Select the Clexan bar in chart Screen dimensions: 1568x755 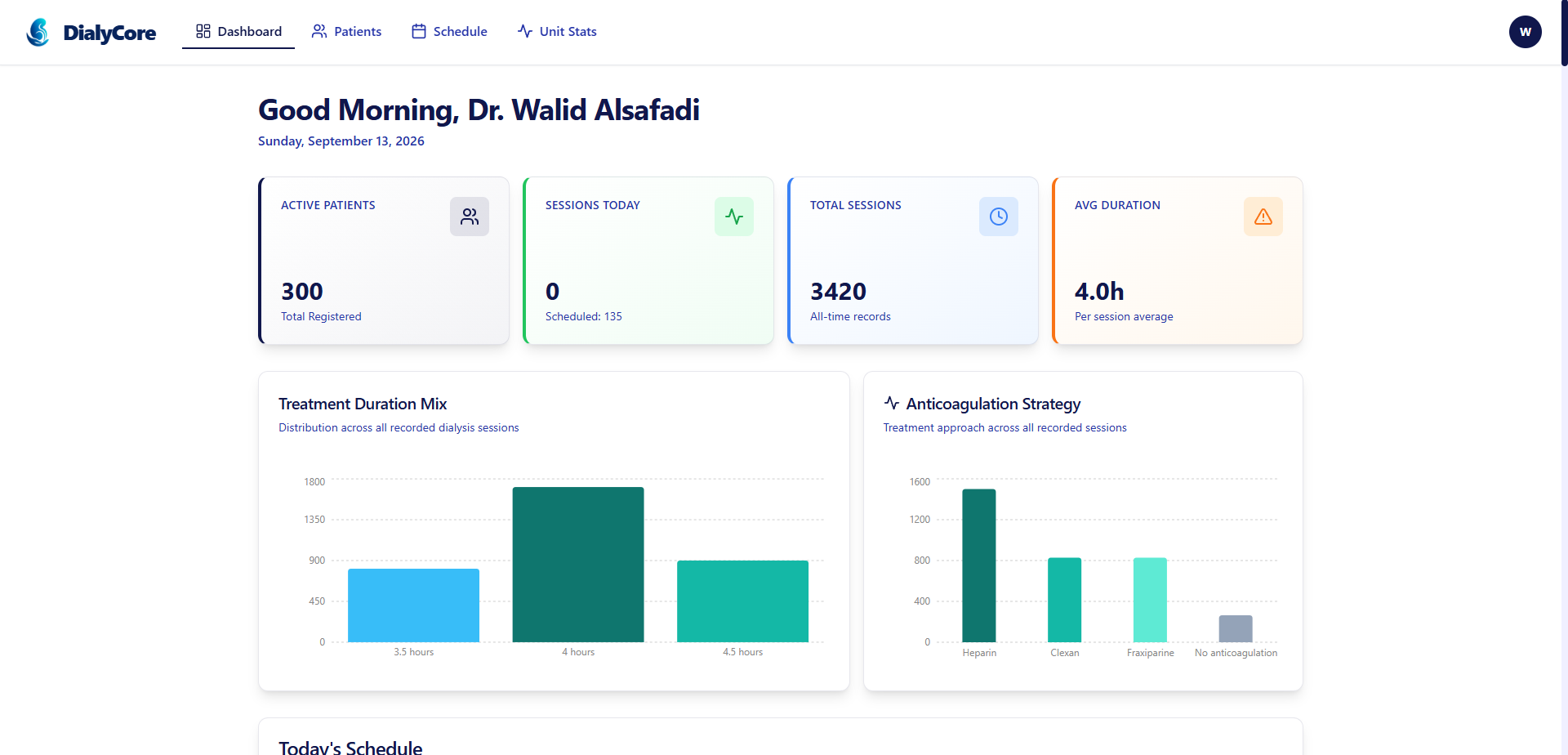(1065, 600)
